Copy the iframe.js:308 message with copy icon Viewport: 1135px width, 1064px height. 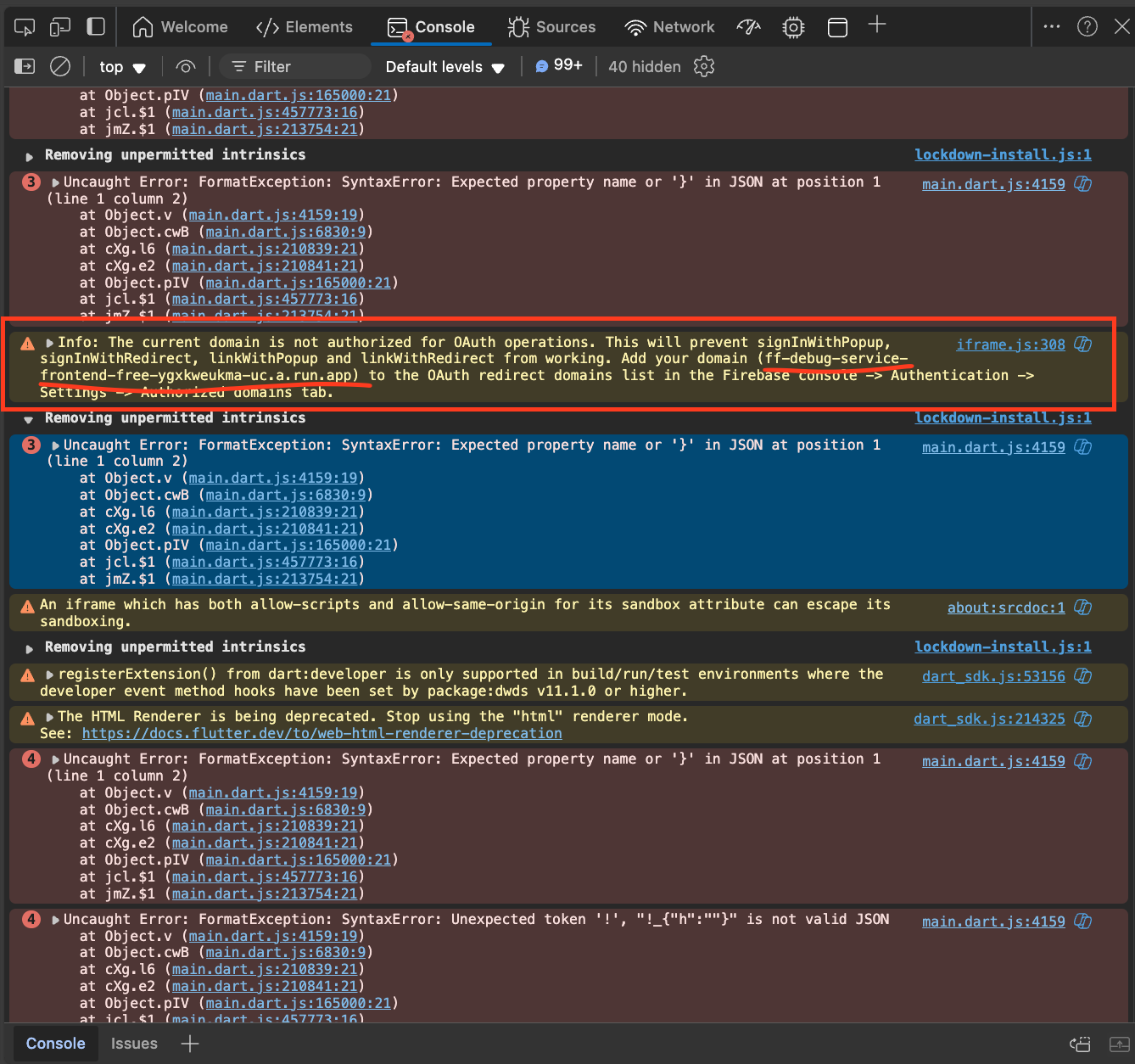coord(1082,344)
